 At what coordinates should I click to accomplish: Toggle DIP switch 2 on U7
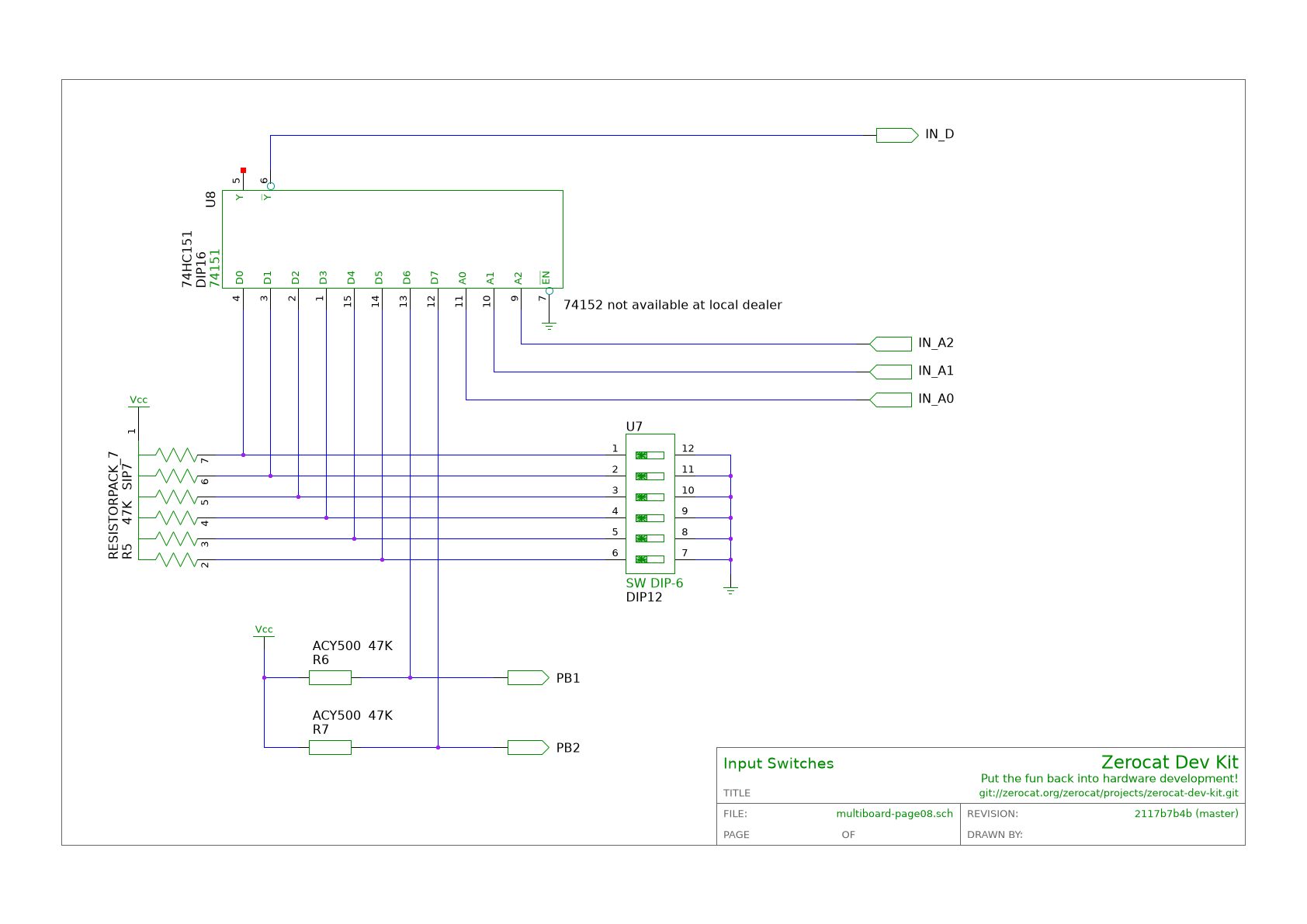[x=650, y=476]
